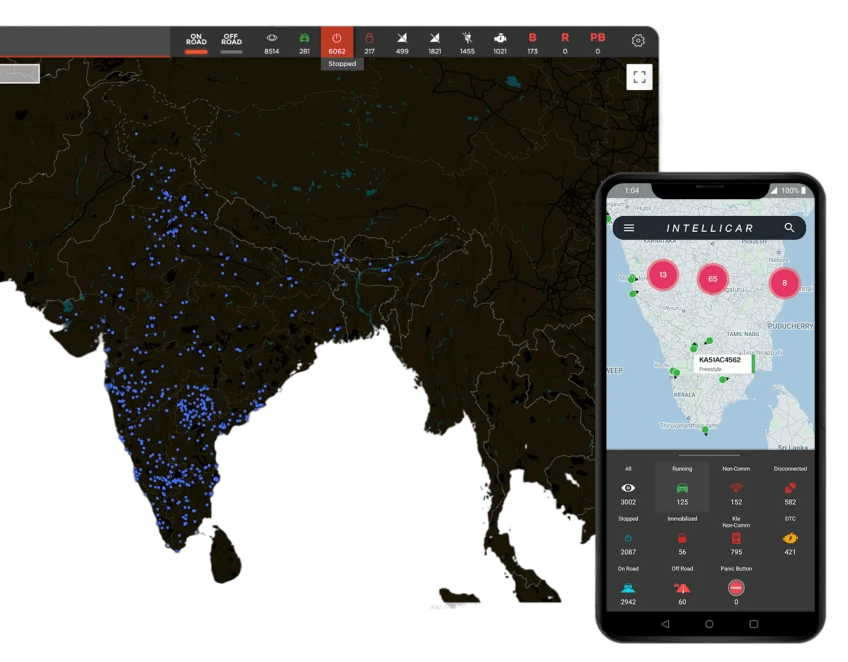Viewport: 848px width, 662px height.
Task: Expand the map cluster marked 13
Action: (x=662, y=274)
